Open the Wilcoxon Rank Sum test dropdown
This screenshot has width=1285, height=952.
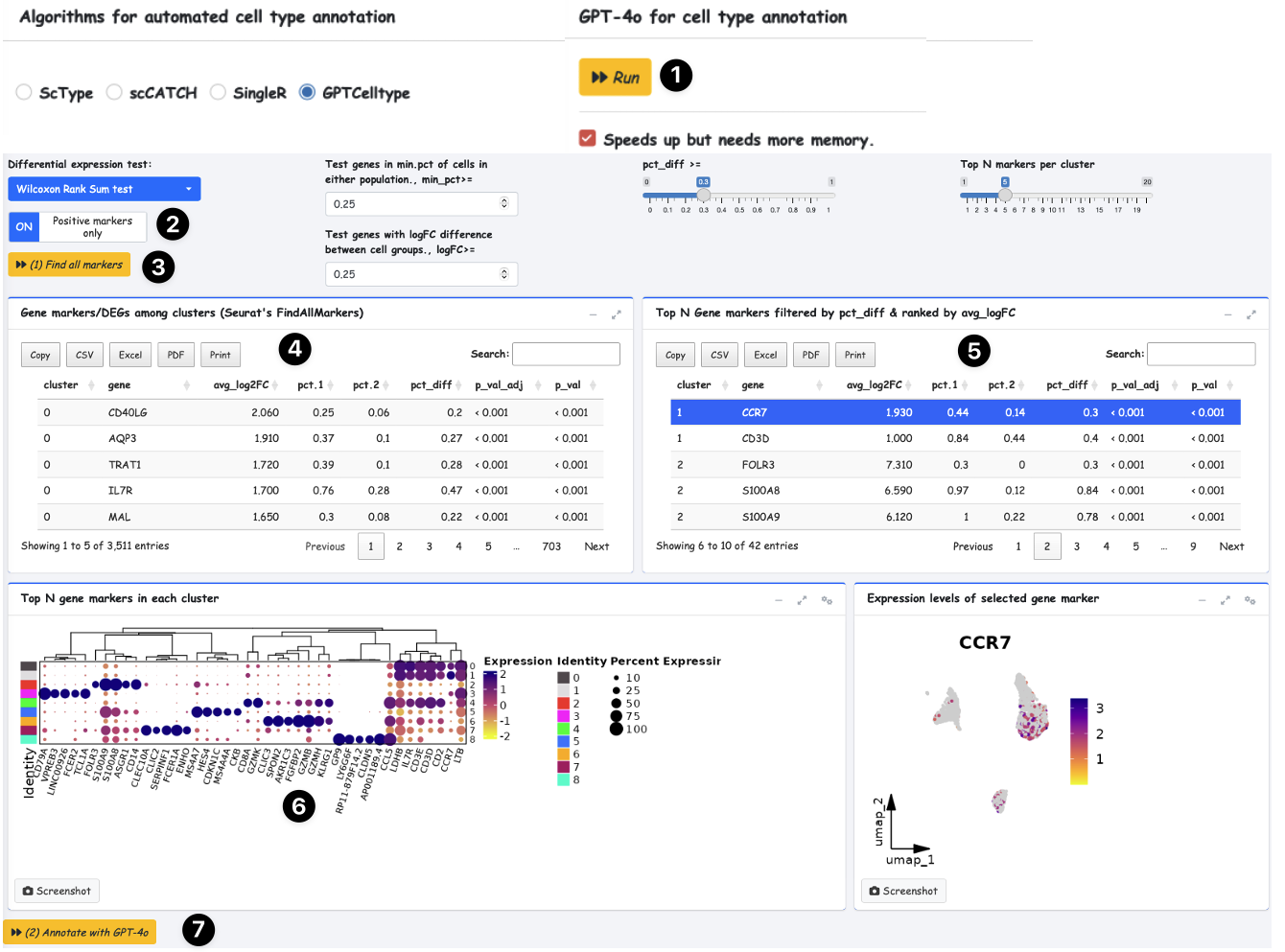click(x=104, y=189)
